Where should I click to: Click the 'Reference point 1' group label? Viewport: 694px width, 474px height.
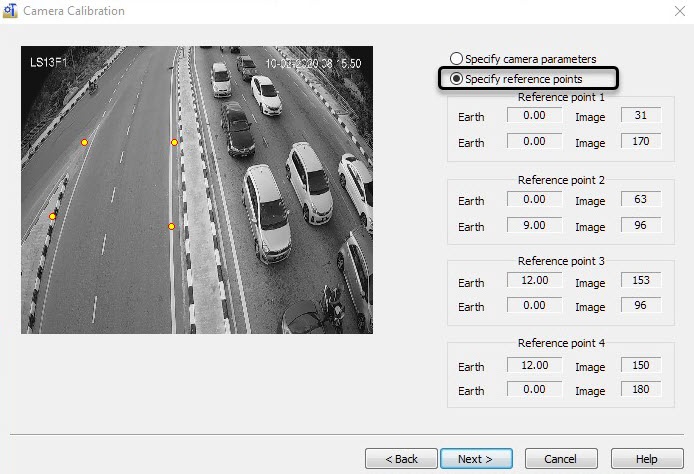tap(561, 97)
